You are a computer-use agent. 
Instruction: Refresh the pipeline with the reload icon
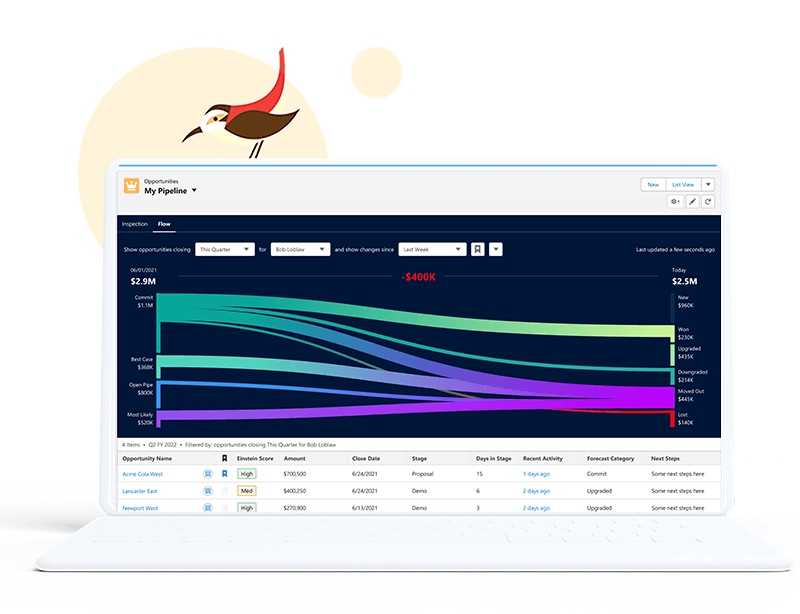point(708,202)
